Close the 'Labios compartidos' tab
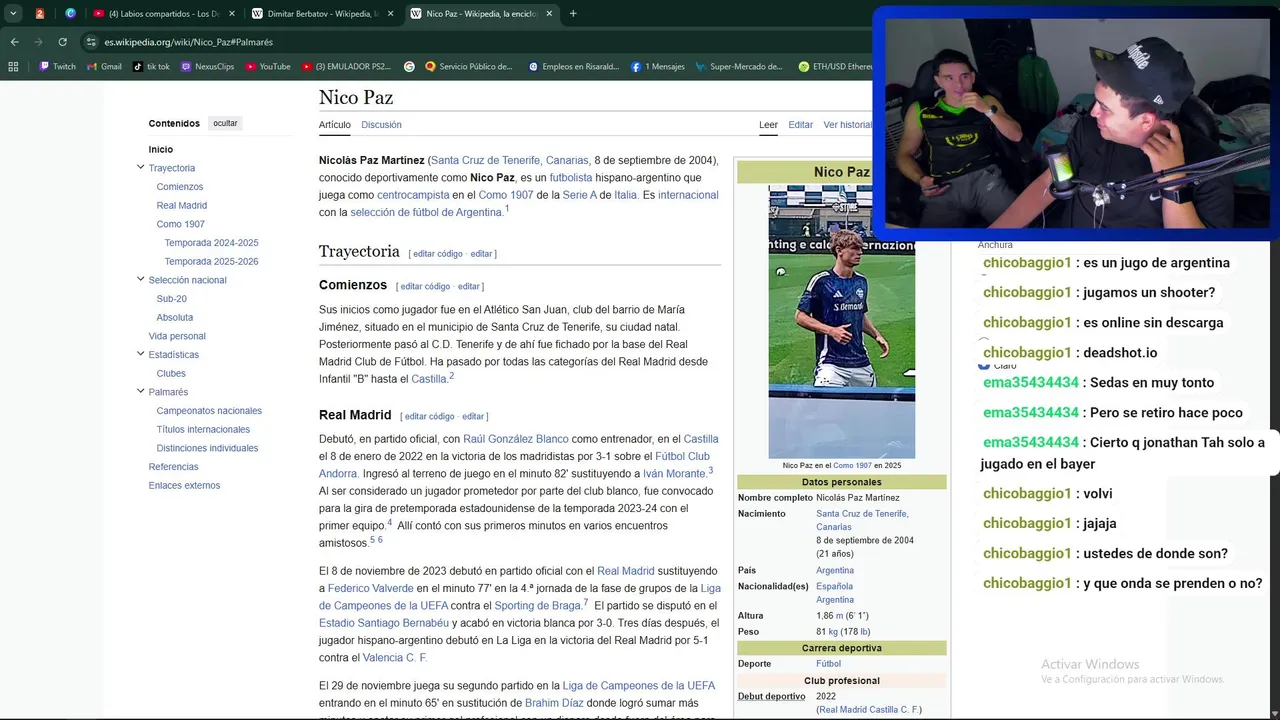Screen dimensions: 1280x720 click(x=231, y=14)
